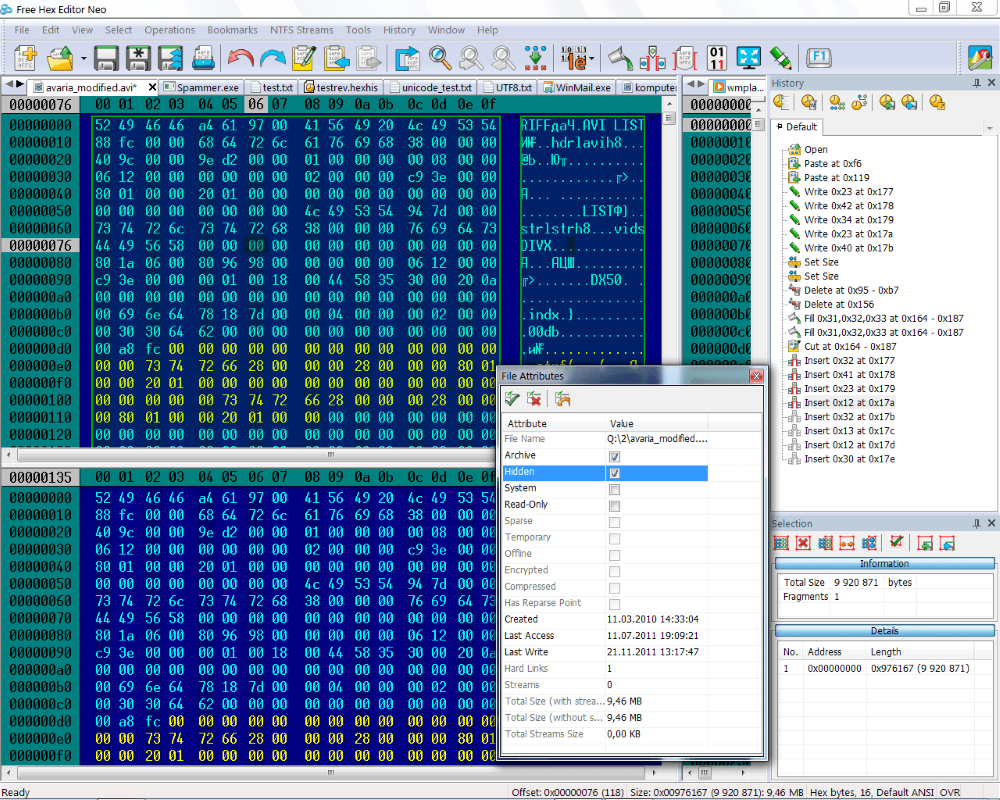Switch to the testrev.hexhis tab
This screenshot has width=1000, height=800.
pyautogui.click(x=341, y=87)
